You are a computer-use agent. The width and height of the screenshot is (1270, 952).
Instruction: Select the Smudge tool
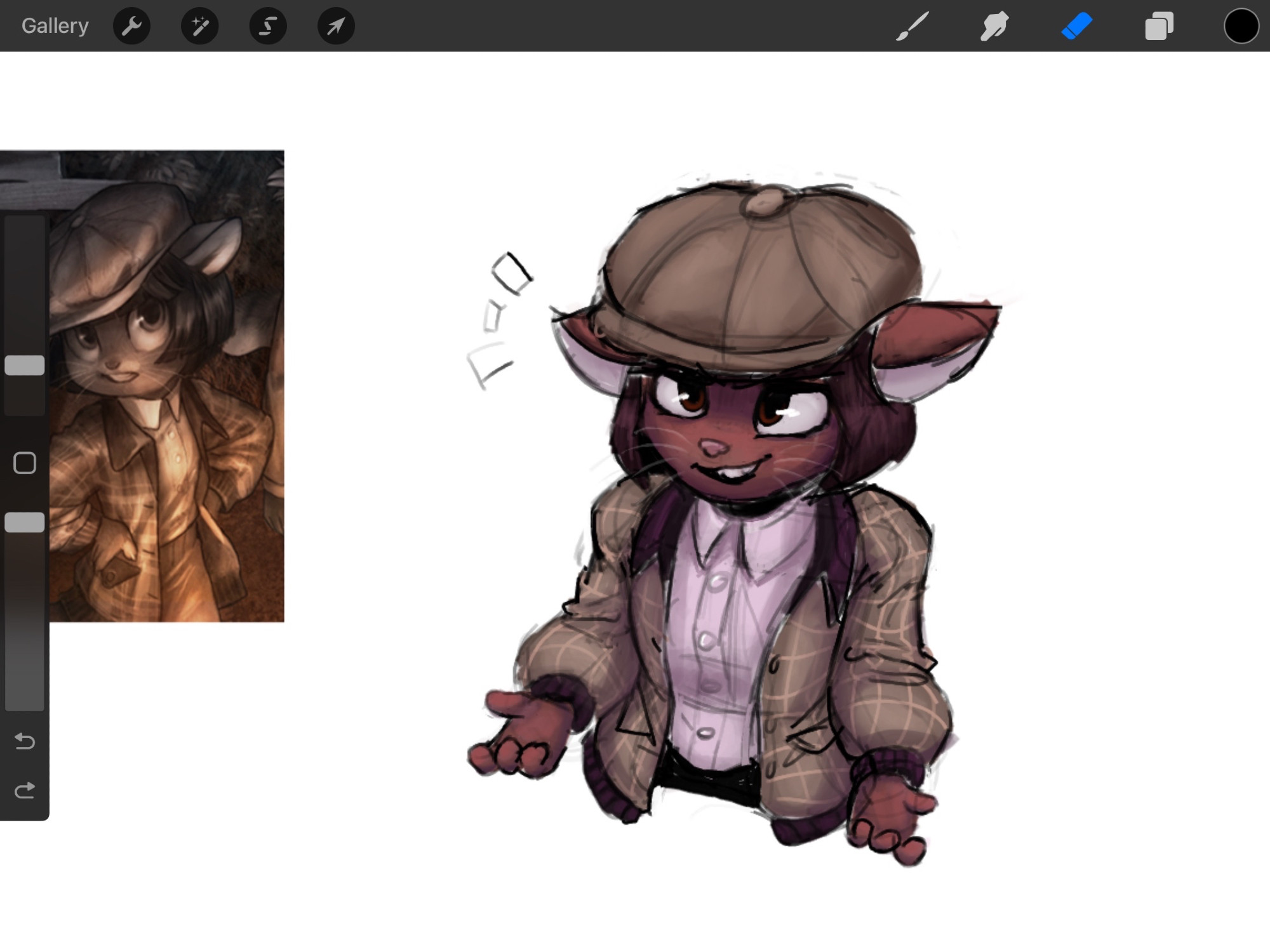[x=994, y=26]
